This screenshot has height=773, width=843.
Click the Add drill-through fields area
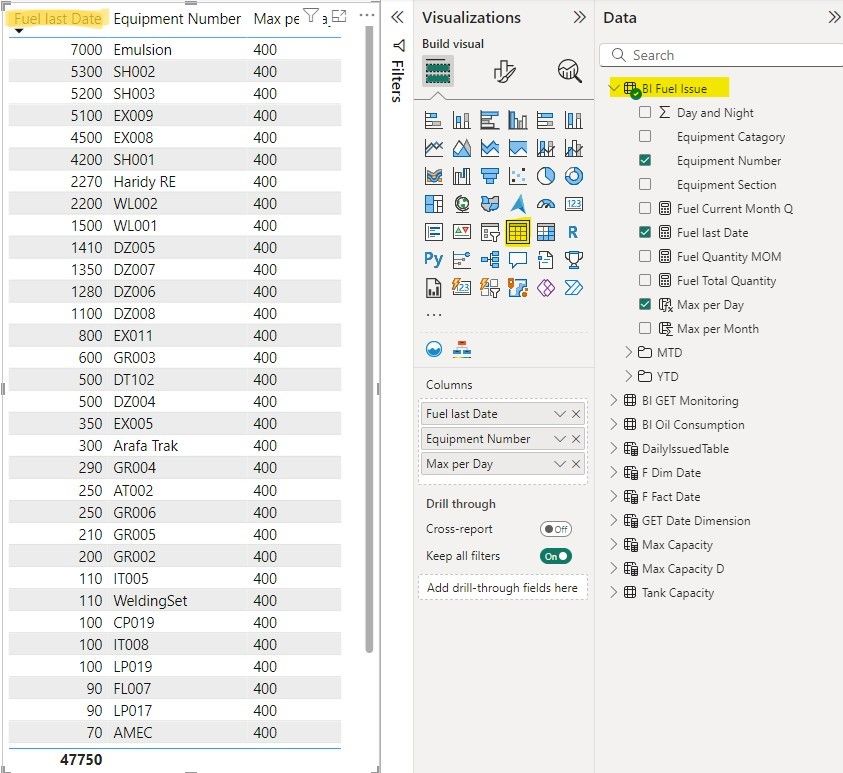pos(502,588)
